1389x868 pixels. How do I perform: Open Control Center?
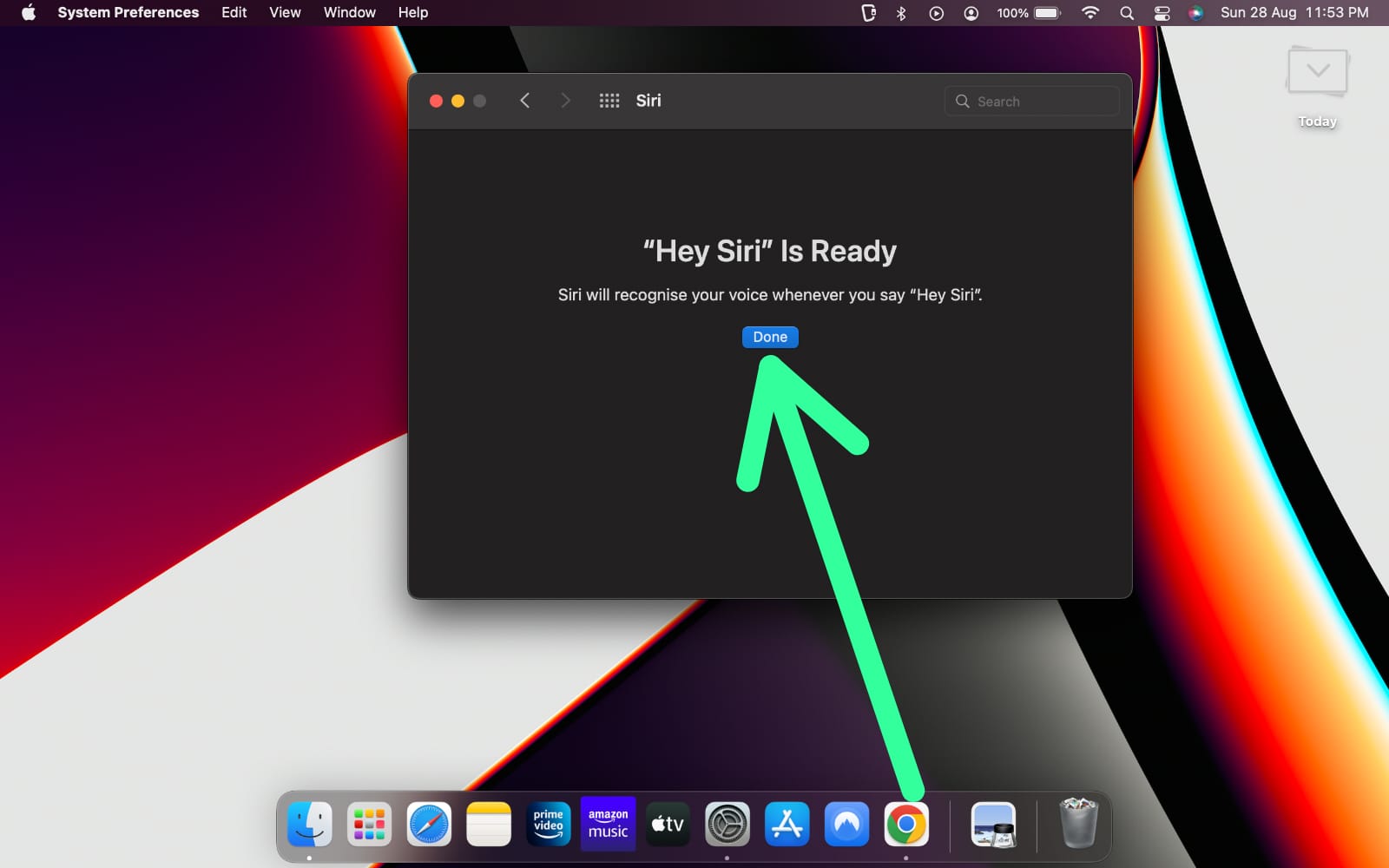coord(1162,13)
